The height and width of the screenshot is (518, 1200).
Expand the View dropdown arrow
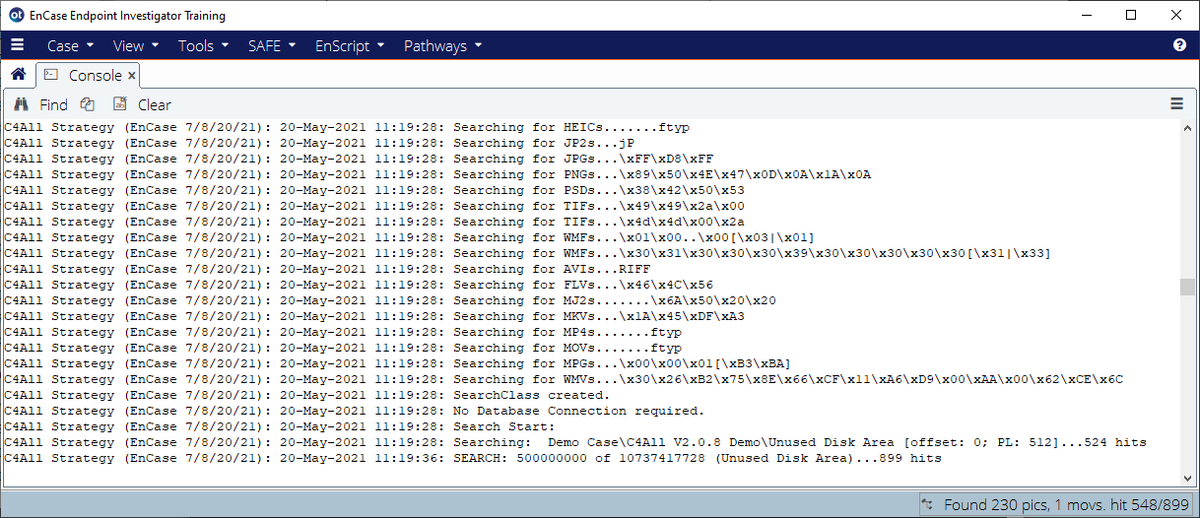click(155, 46)
